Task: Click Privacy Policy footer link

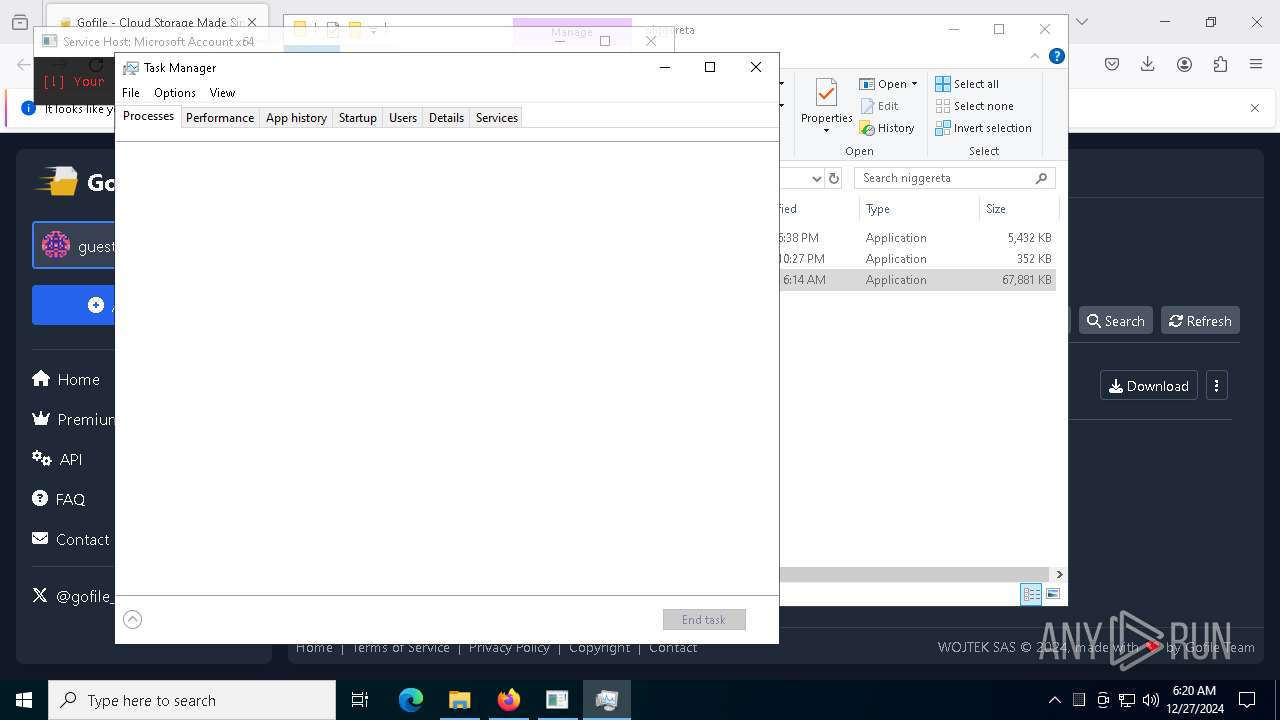Action: coord(509,648)
